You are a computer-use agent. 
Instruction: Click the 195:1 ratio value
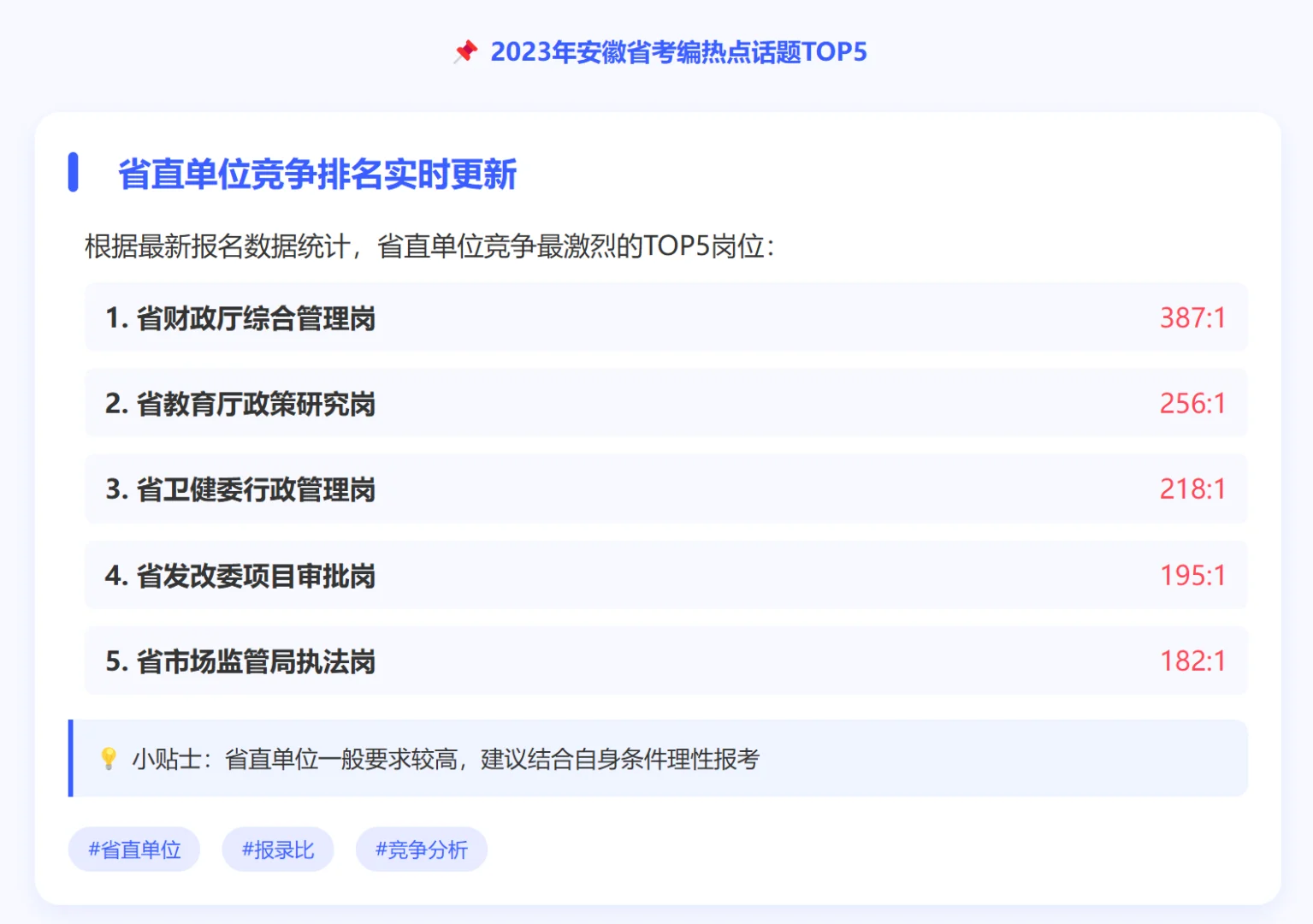pos(1192,576)
